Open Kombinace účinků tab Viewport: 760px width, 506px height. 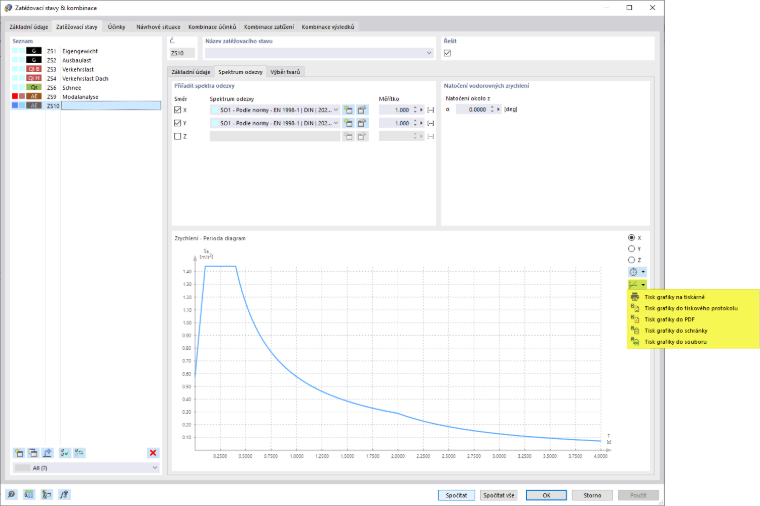coord(212,27)
